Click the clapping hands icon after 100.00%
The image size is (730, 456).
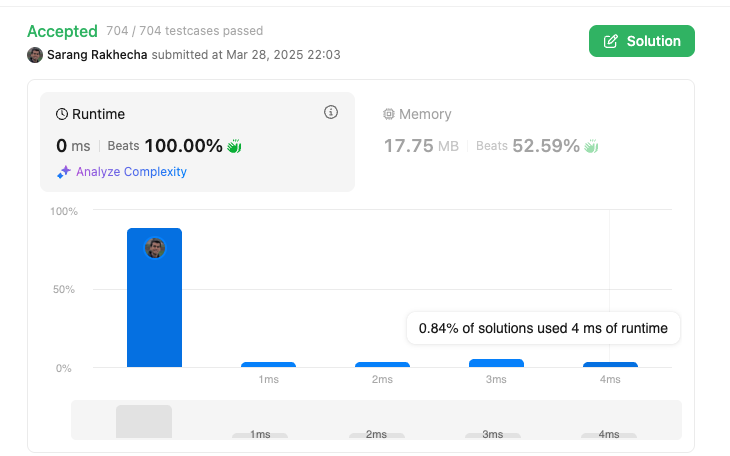pos(235,146)
